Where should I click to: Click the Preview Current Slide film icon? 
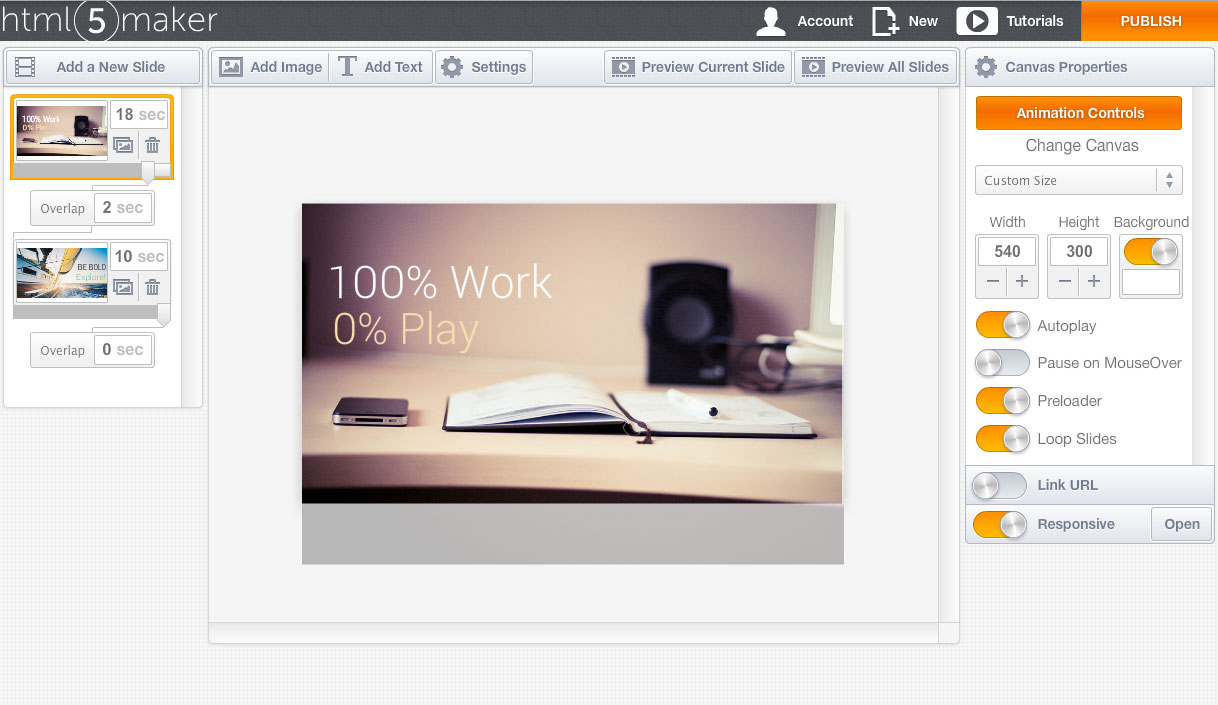pyautogui.click(x=623, y=67)
